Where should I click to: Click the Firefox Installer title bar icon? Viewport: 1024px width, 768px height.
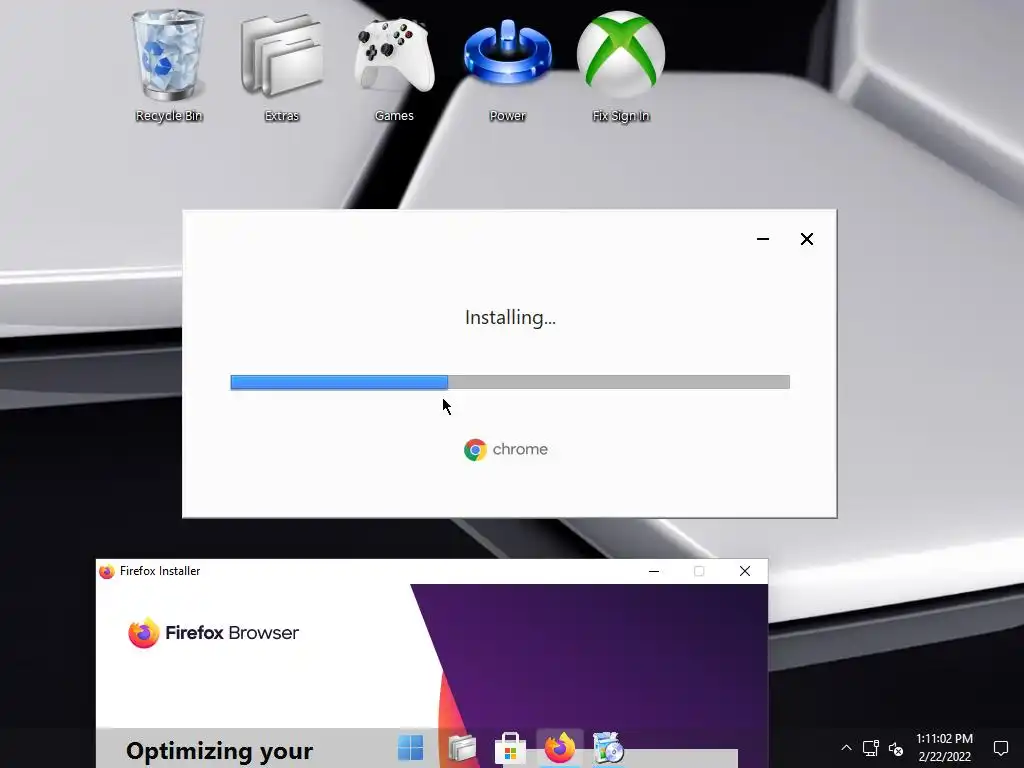106,571
